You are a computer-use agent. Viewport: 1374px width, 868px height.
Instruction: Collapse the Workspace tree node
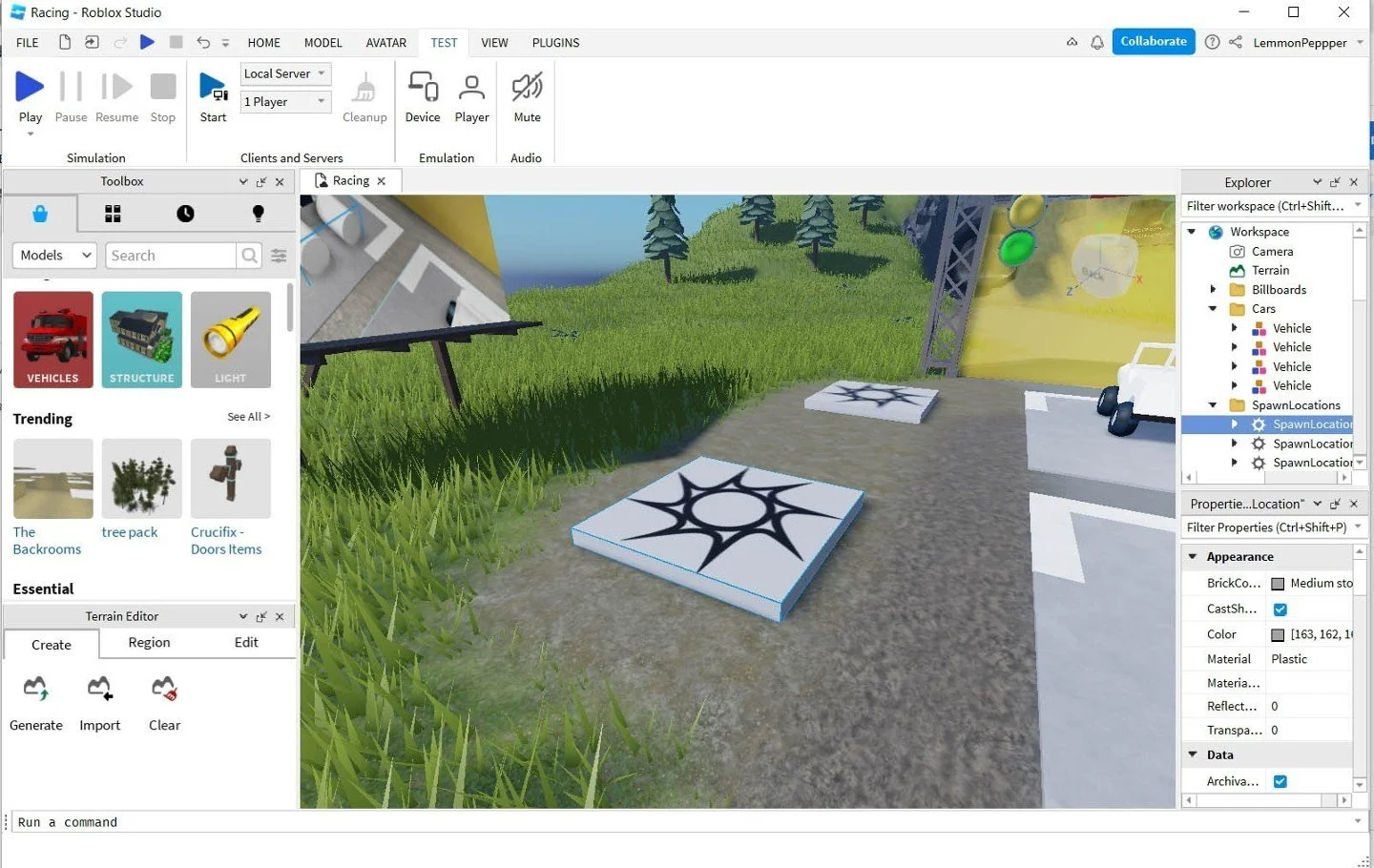(x=1192, y=232)
